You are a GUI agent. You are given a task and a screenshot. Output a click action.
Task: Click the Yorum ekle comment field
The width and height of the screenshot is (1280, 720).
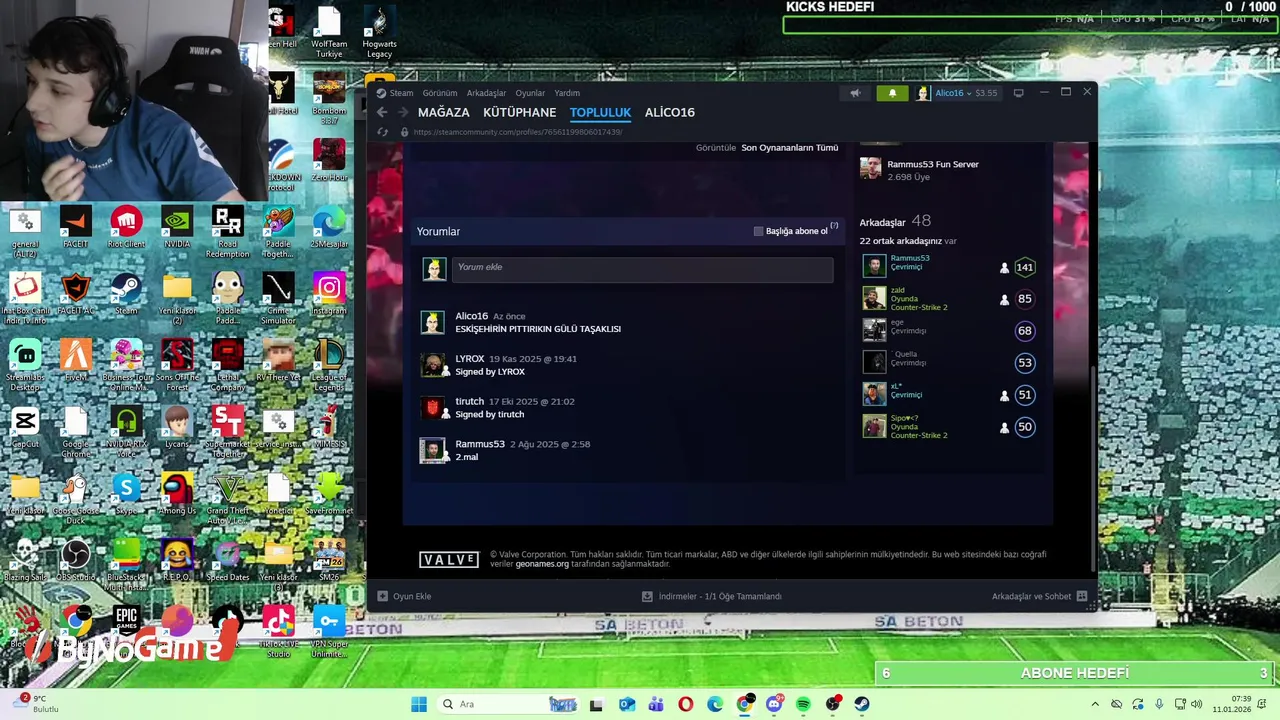click(642, 268)
